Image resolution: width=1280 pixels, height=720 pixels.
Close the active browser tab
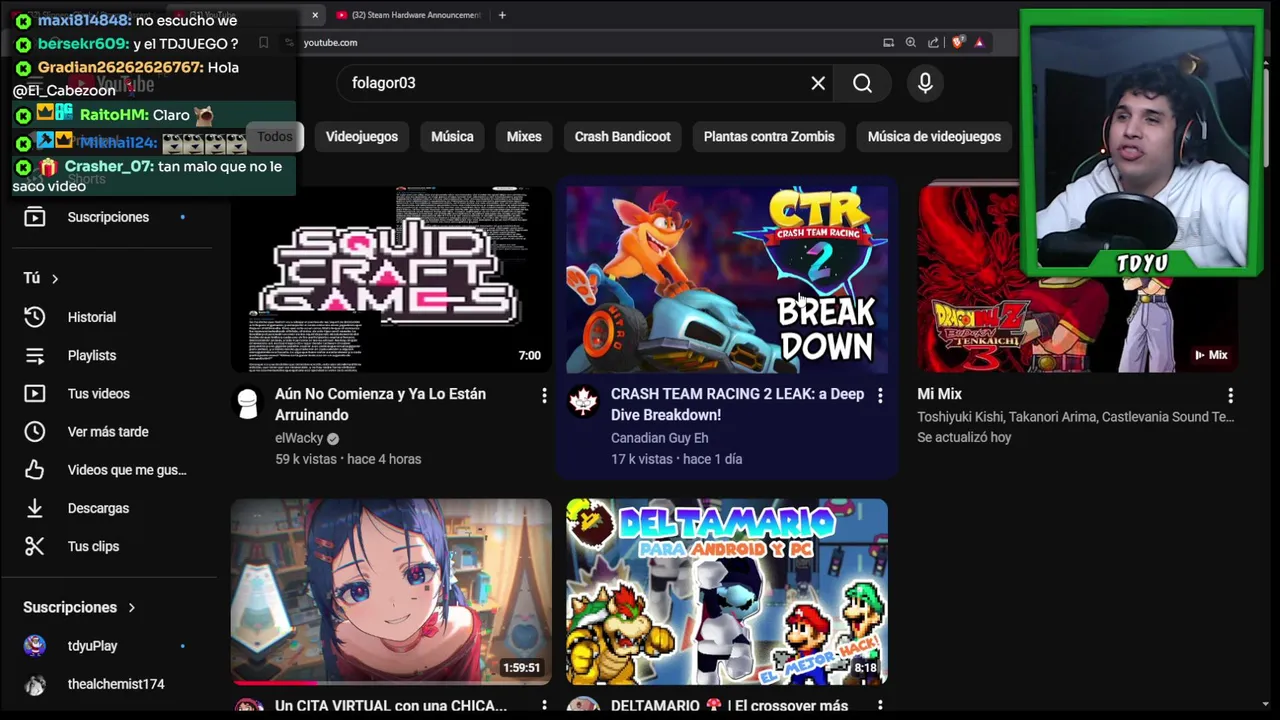(315, 15)
